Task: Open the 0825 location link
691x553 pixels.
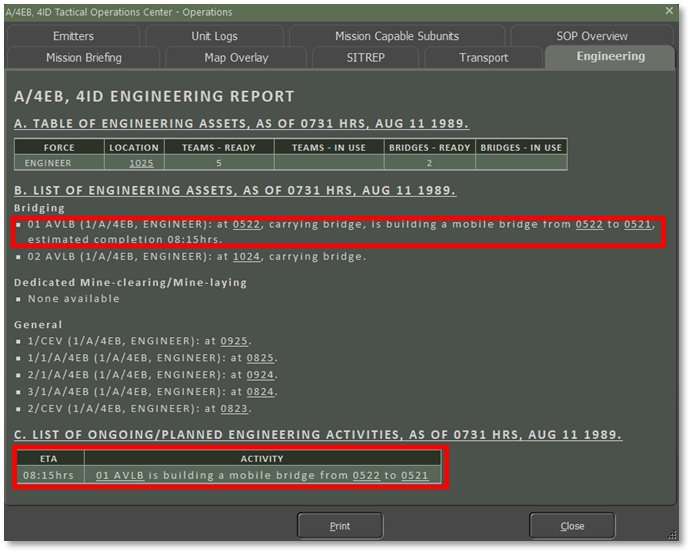Action: [x=262, y=358]
